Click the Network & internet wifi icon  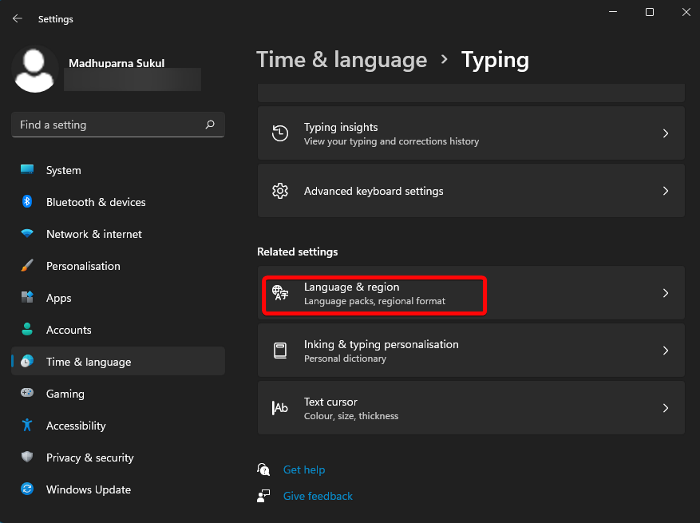click(x=27, y=234)
